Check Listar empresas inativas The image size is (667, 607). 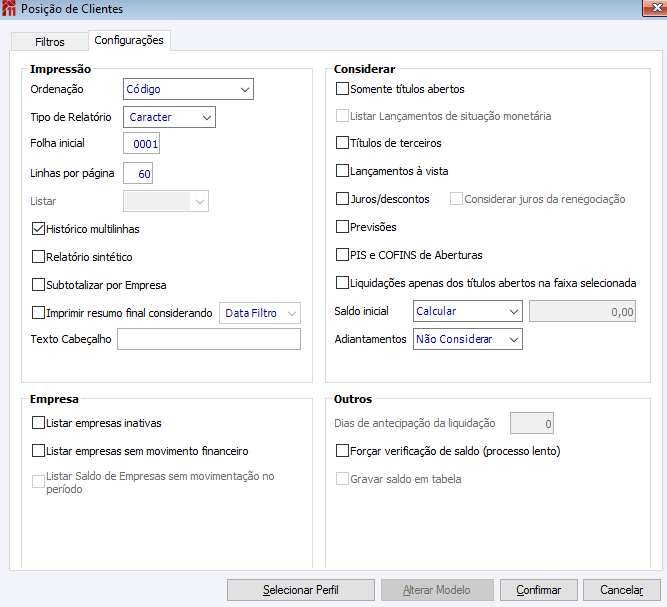click(39, 423)
